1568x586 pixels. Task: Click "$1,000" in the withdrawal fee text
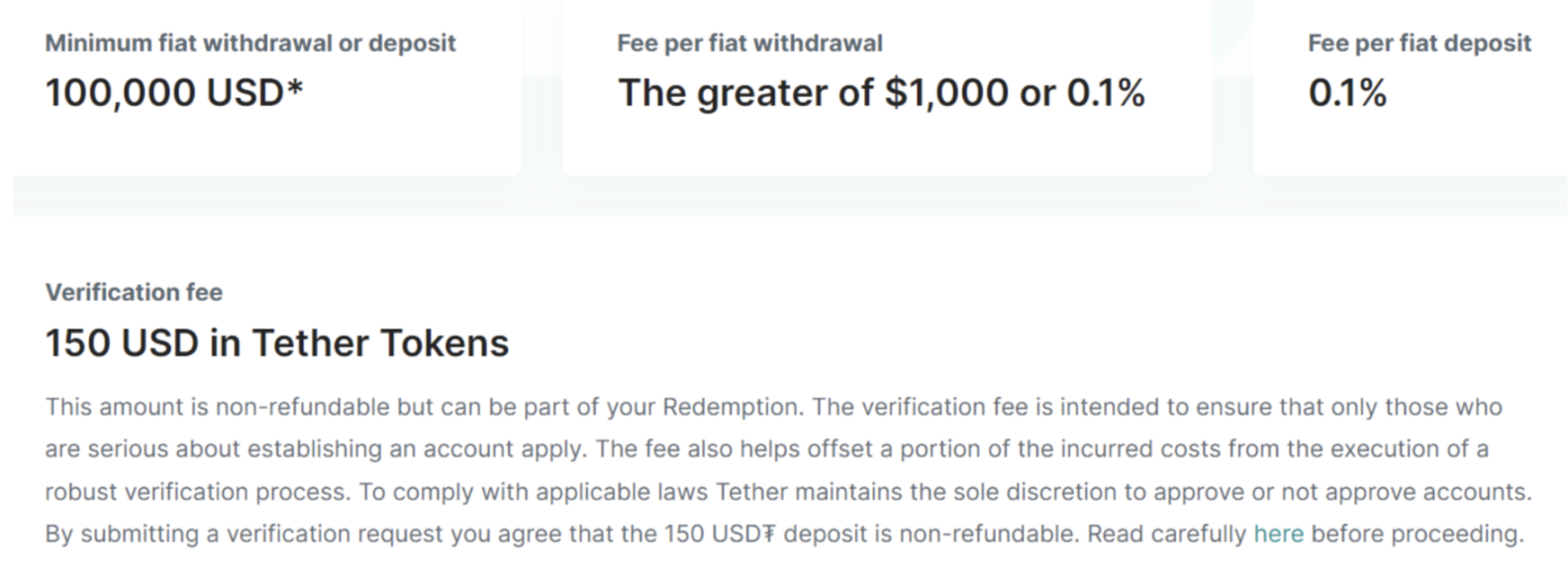[x=946, y=93]
